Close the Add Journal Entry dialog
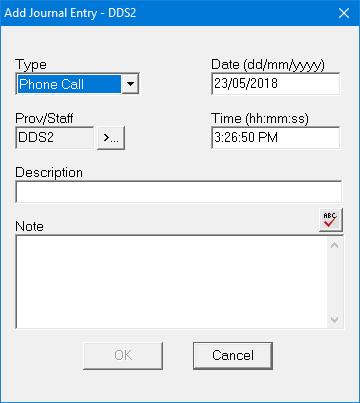Image resolution: width=360 pixels, height=403 pixels. (344, 13)
